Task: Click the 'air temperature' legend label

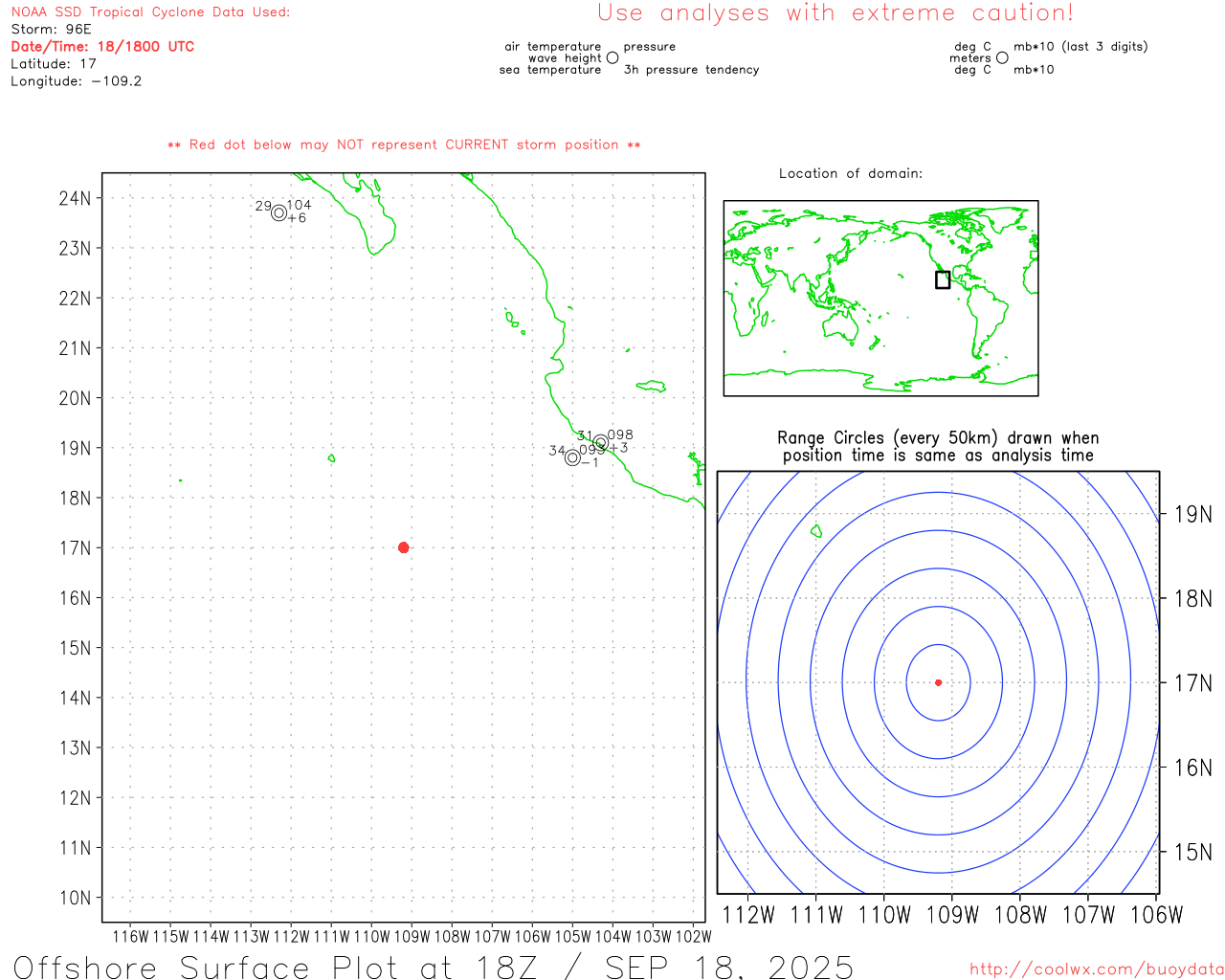Action: click(x=553, y=46)
